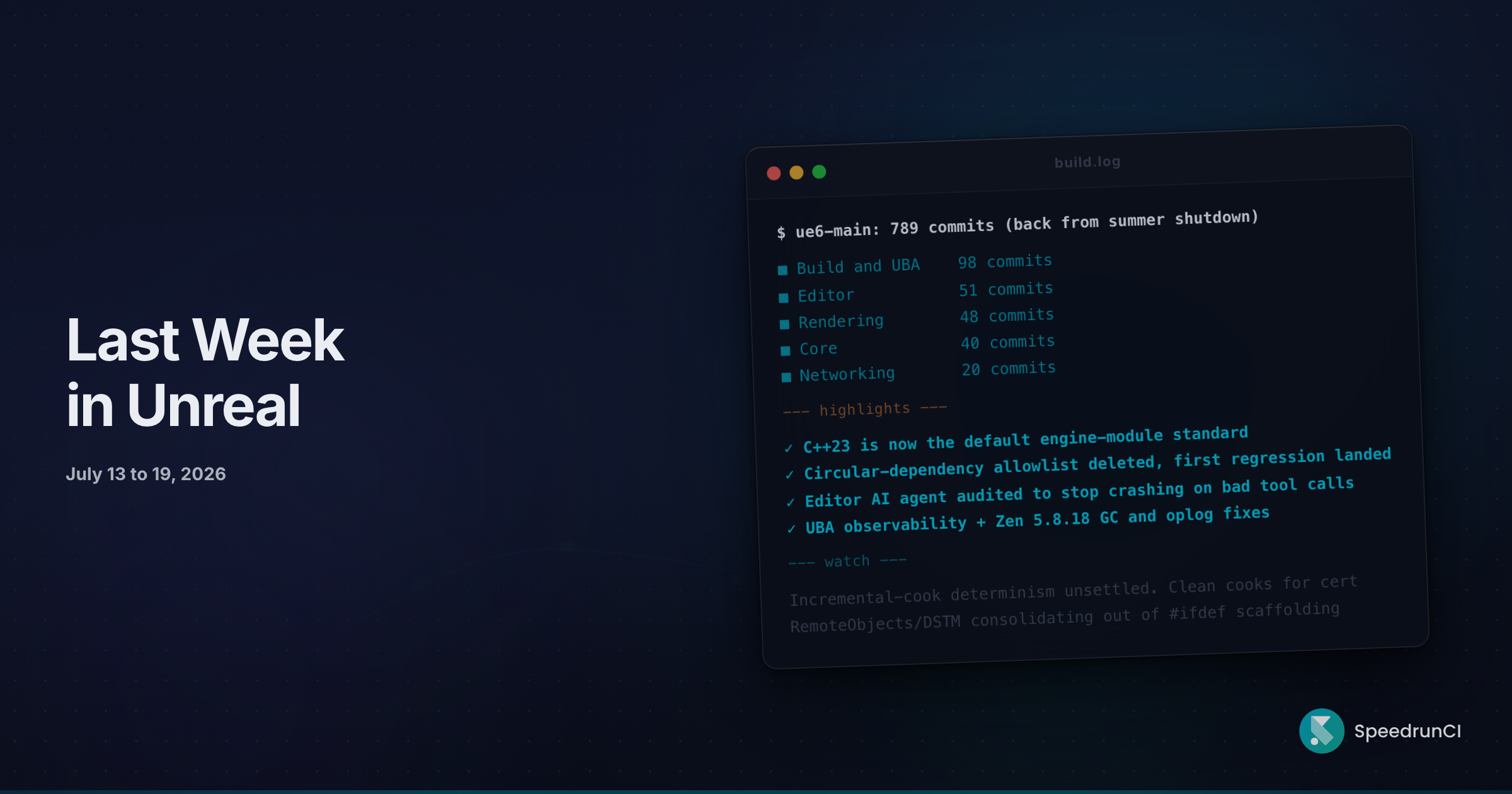Click the "Circular-dependency allowlist deleted" highlight line
The width and height of the screenshot is (1512, 794).
point(1097,464)
